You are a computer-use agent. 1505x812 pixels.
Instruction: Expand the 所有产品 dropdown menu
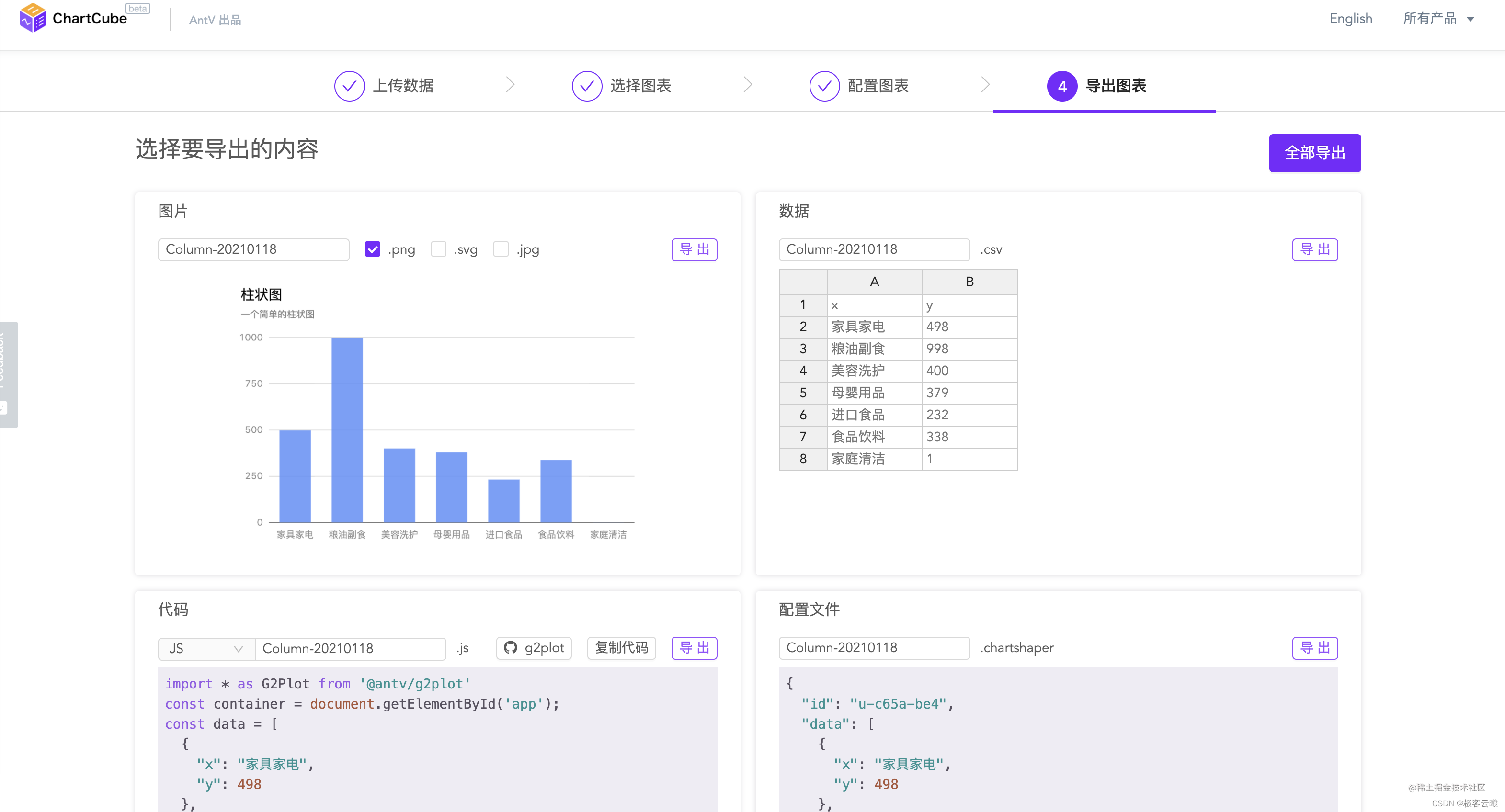tap(1438, 19)
